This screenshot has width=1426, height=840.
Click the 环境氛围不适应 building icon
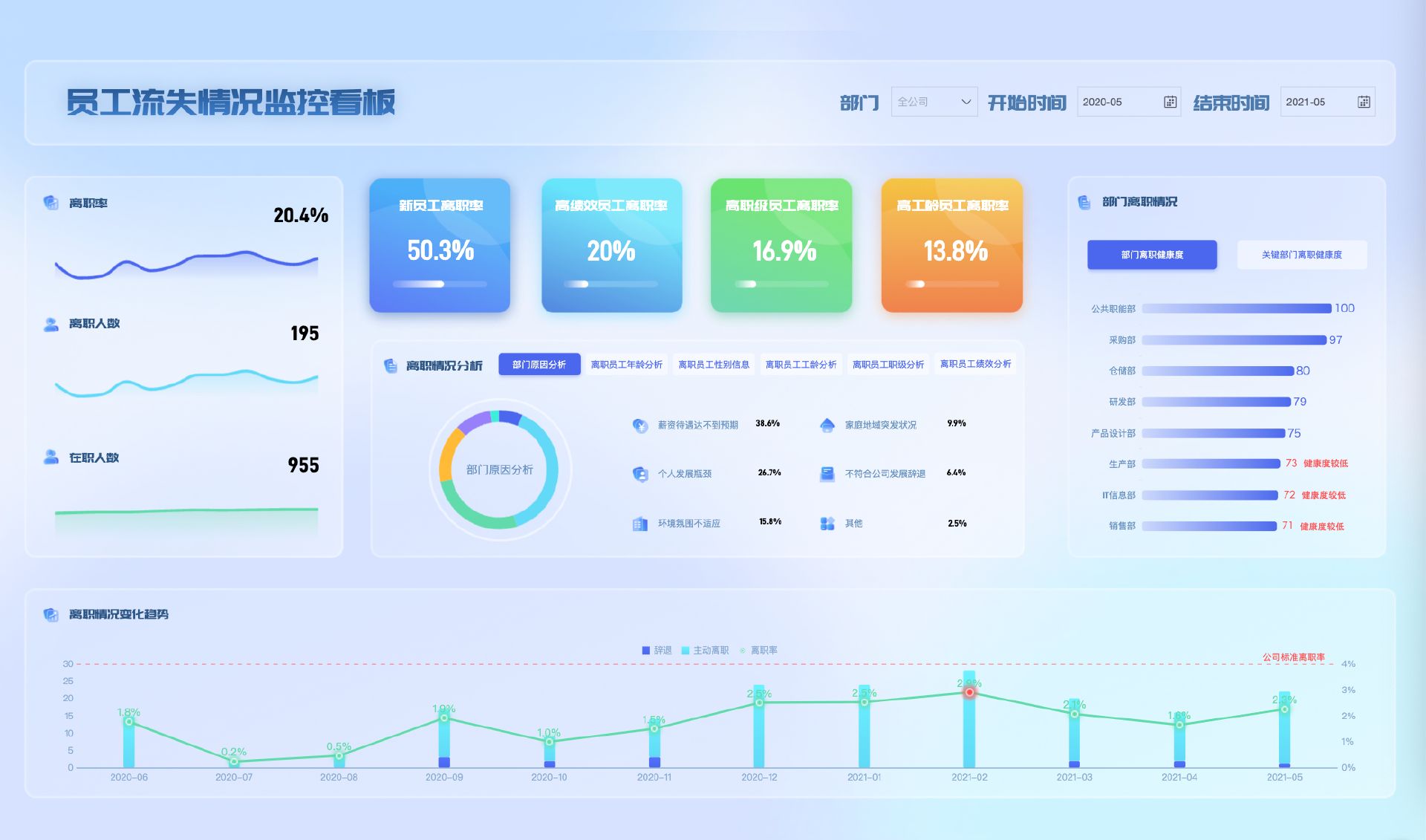pyautogui.click(x=639, y=524)
